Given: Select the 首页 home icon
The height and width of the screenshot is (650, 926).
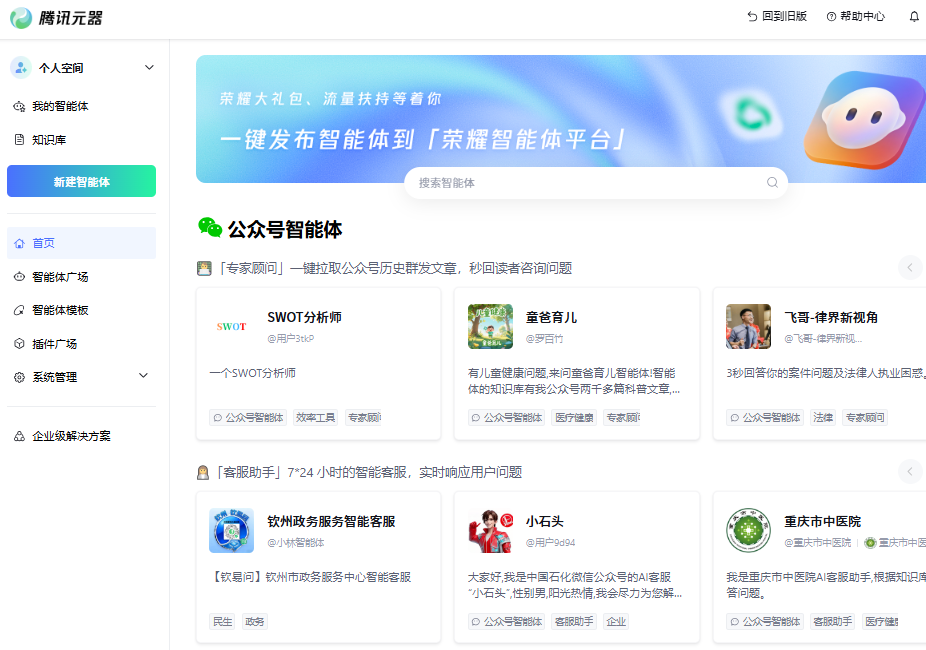Looking at the screenshot, I should (x=19, y=243).
